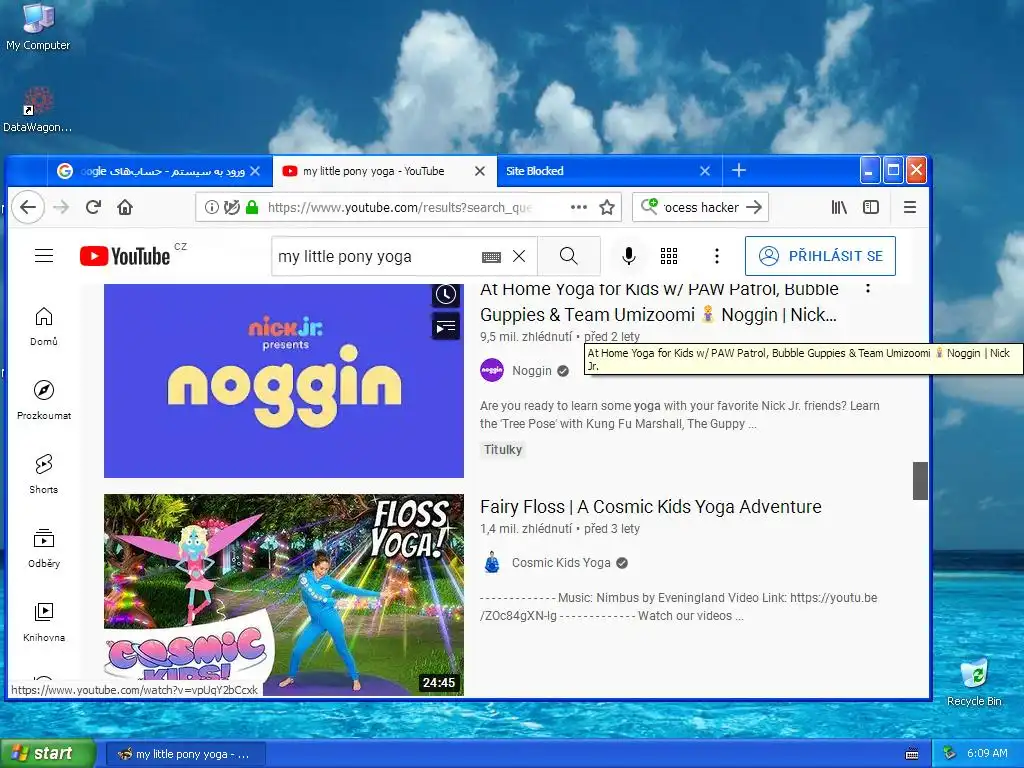
Task: Close the Site Blocked tab
Action: 705,171
